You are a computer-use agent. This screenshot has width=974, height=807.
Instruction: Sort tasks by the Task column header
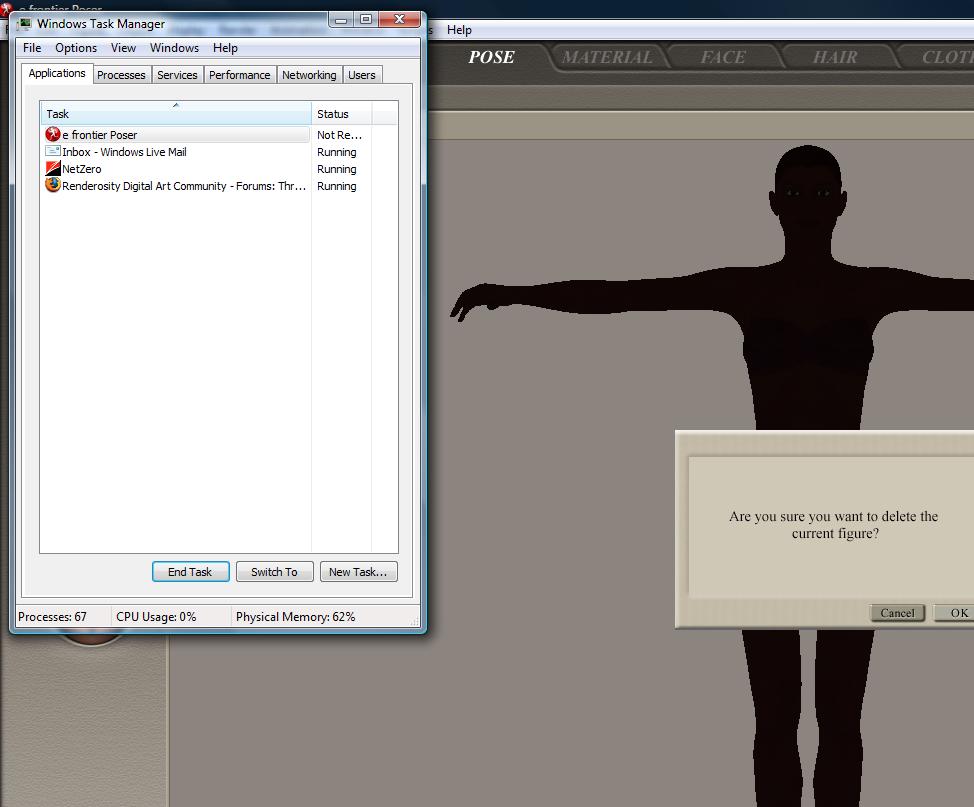pos(175,114)
